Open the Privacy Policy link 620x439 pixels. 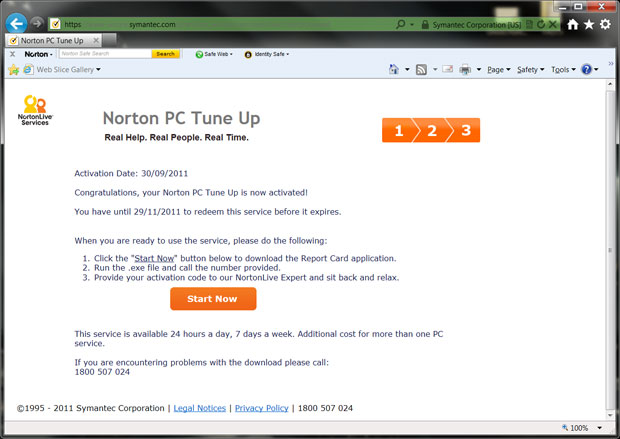[261, 408]
